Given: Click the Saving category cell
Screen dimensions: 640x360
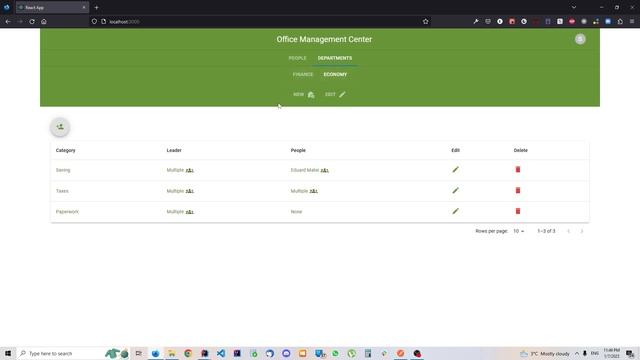Looking at the screenshot, I should [63, 170].
